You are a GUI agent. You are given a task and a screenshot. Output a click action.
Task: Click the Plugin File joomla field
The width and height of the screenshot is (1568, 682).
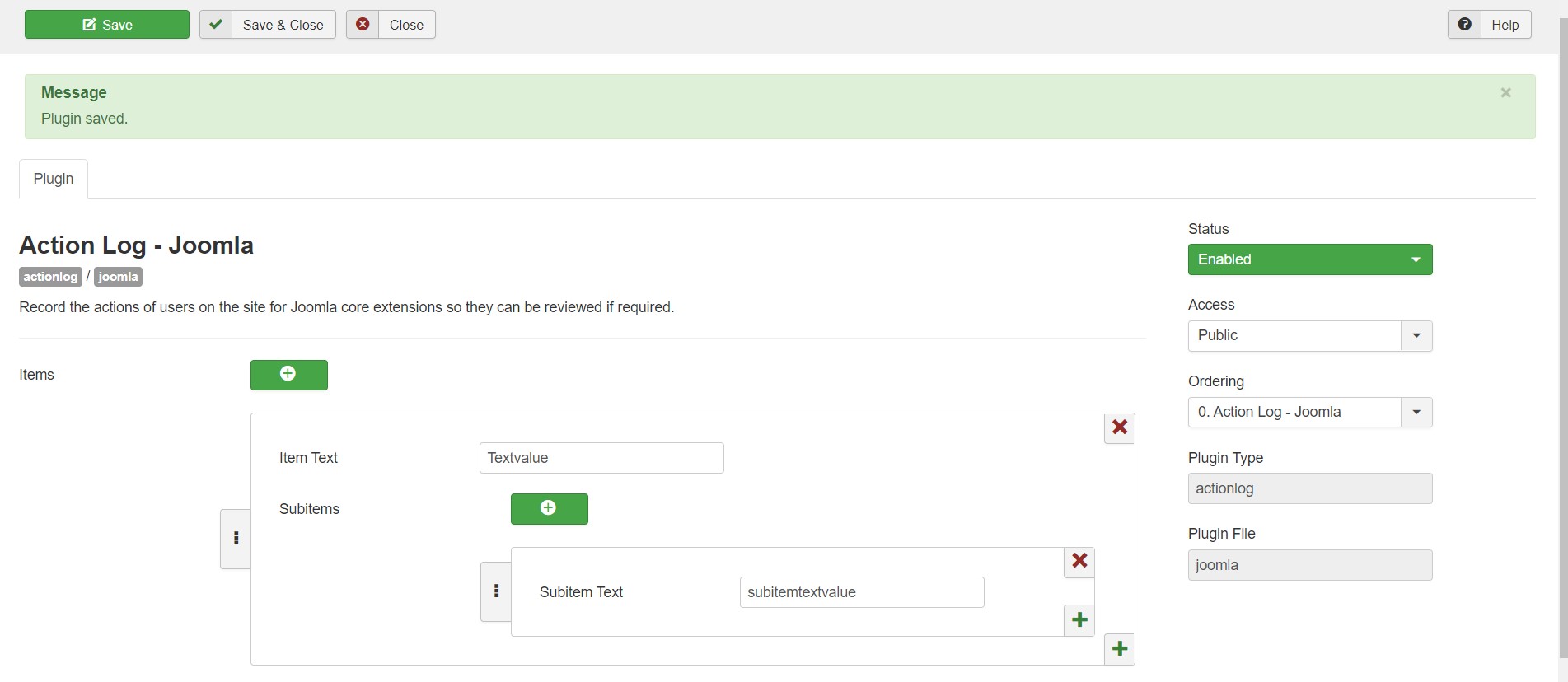1310,565
